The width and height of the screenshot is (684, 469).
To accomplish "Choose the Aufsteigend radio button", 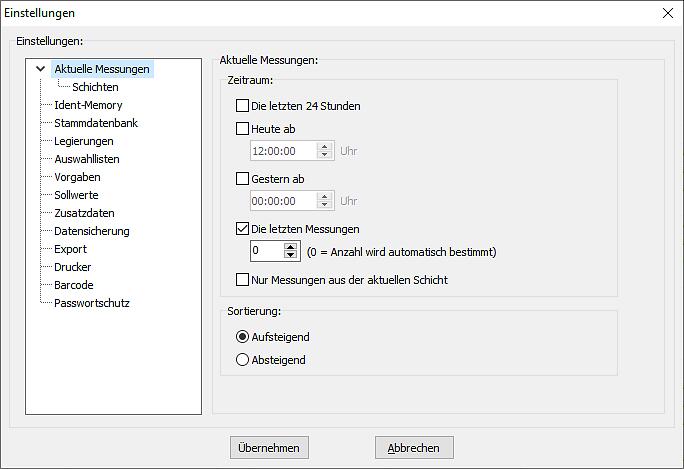I will 242,337.
